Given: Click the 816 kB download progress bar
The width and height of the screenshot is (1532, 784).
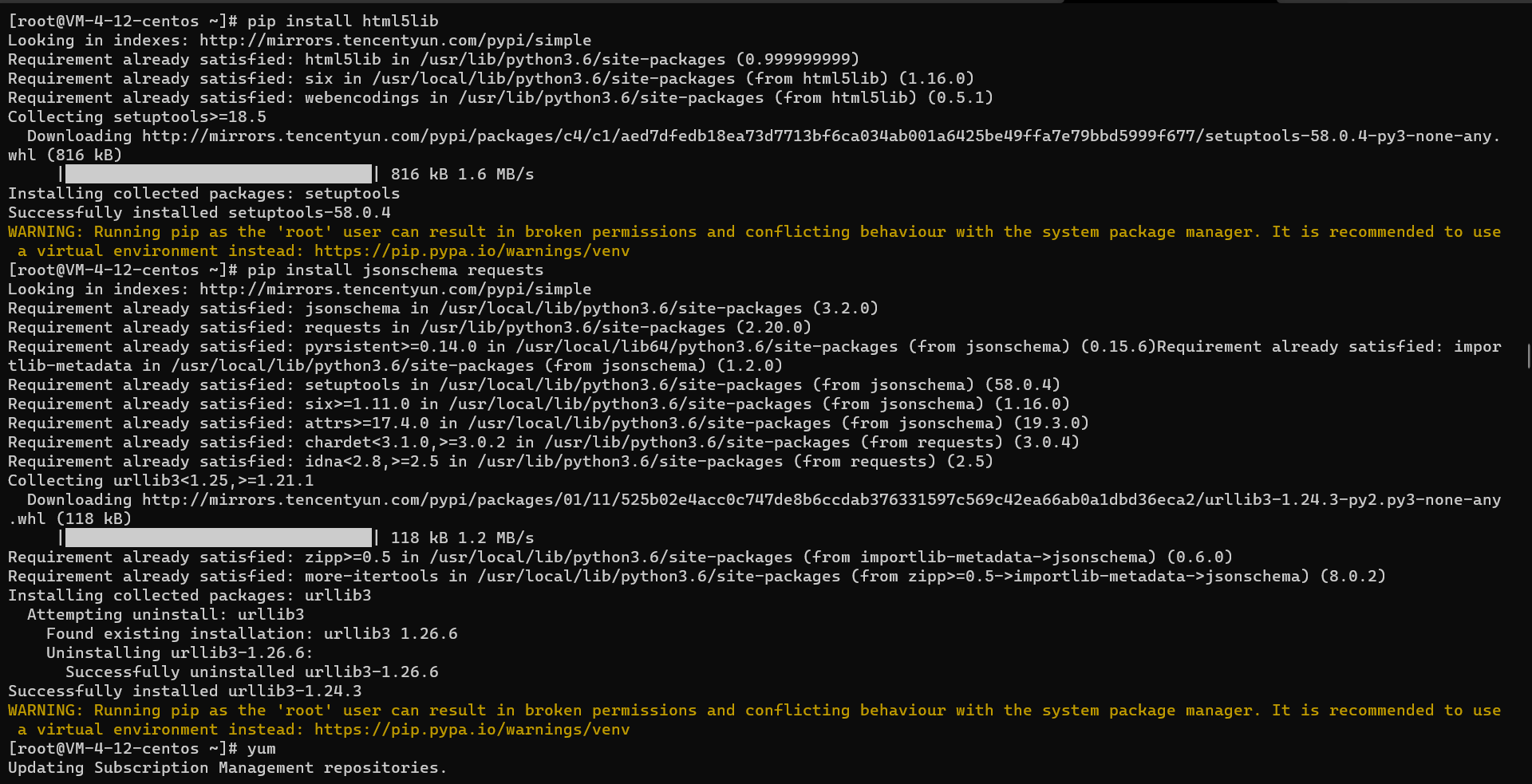Looking at the screenshot, I should [219, 174].
